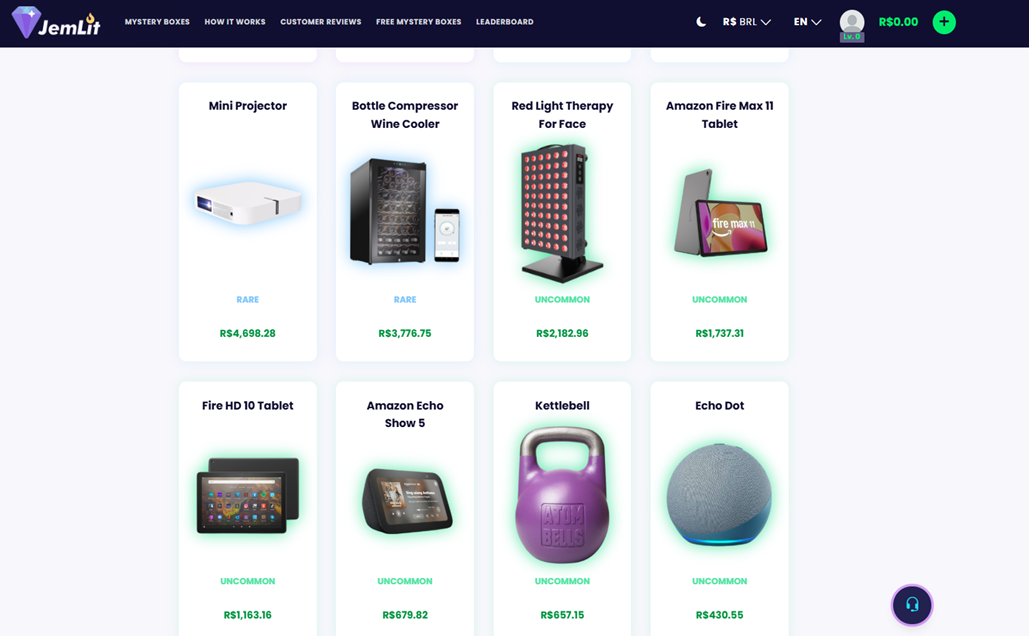Visit Free Mystery Boxes page
The image size is (1029, 636).
419,22
